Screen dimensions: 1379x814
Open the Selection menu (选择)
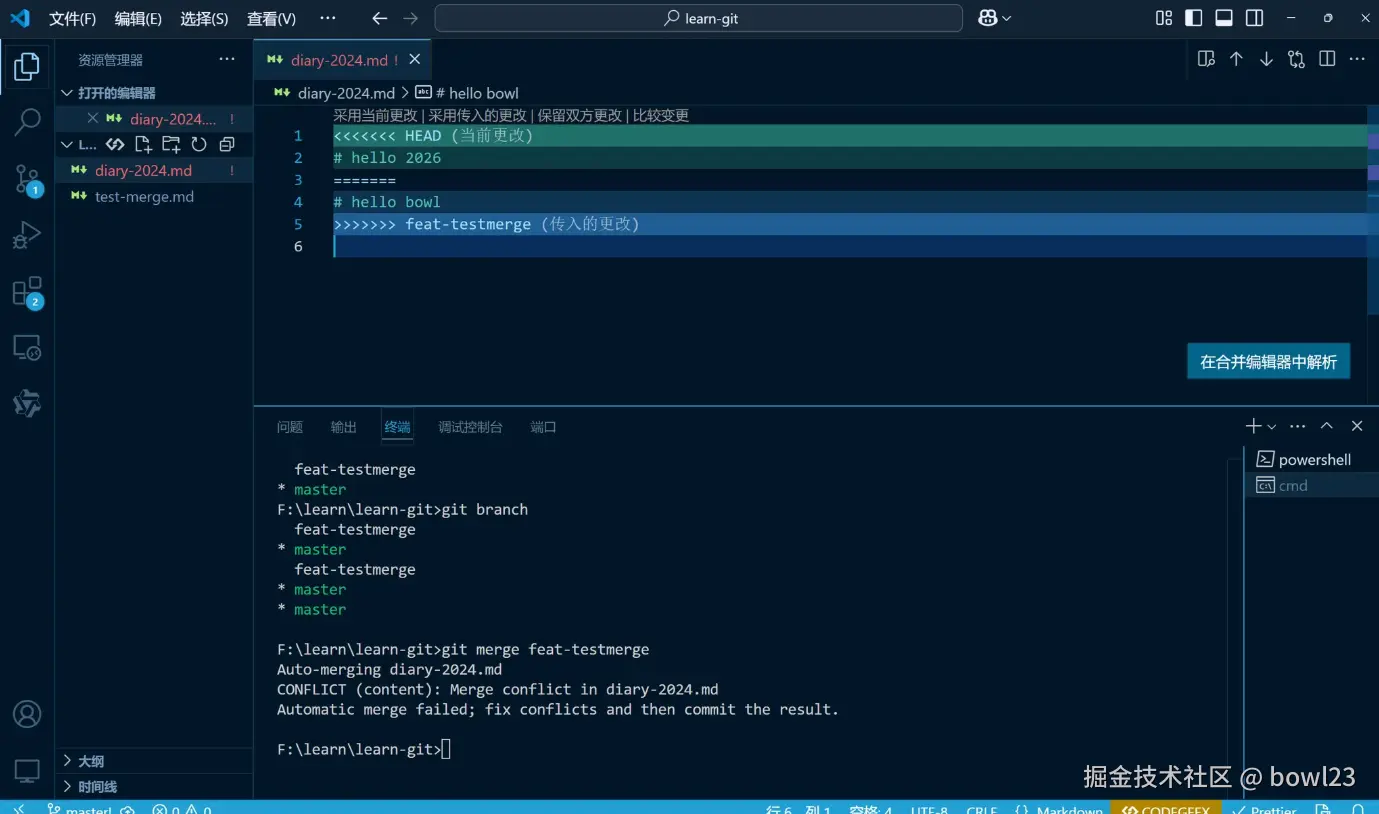coord(204,18)
